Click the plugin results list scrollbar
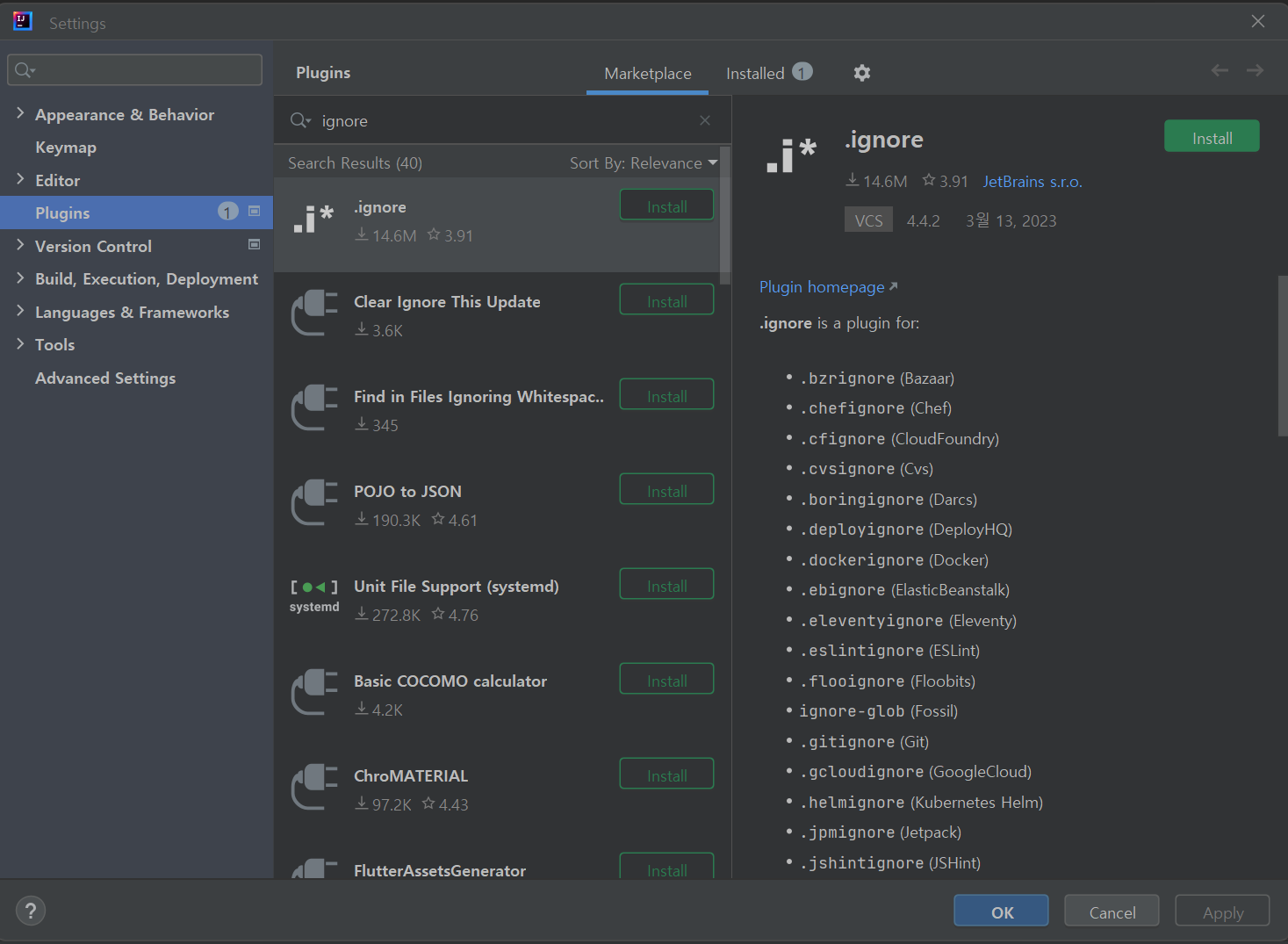Screen dimensions: 1288x944 [x=725, y=215]
